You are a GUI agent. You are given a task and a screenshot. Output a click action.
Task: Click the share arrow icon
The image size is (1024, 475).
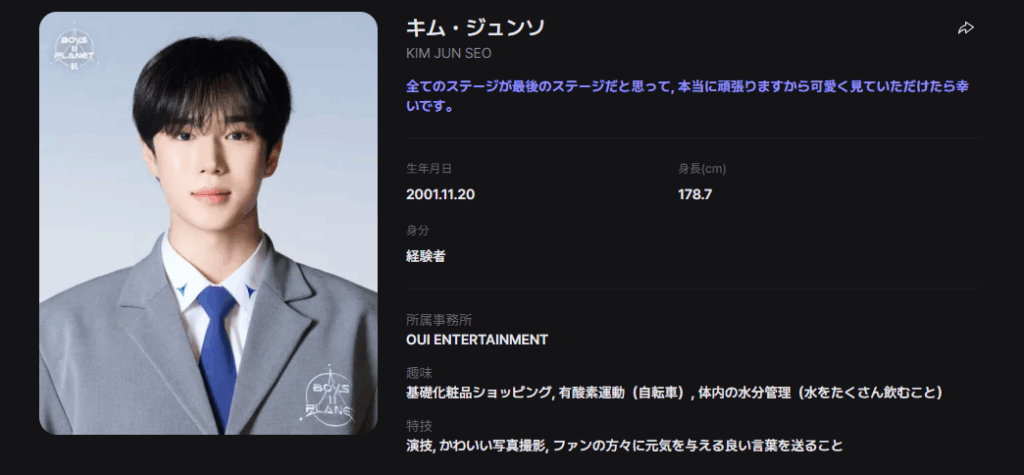(x=965, y=28)
